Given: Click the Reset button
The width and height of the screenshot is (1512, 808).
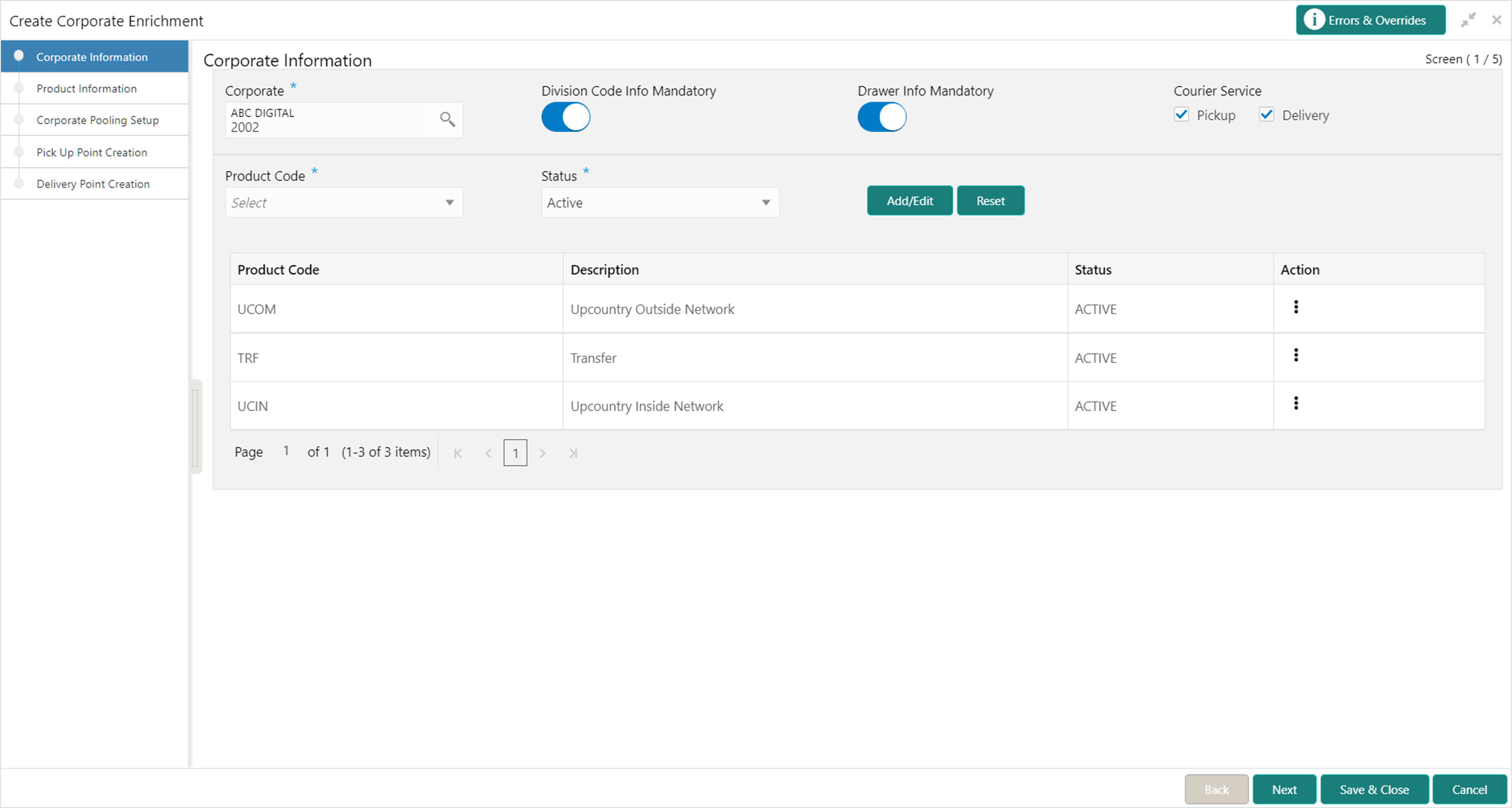Looking at the screenshot, I should coord(991,201).
